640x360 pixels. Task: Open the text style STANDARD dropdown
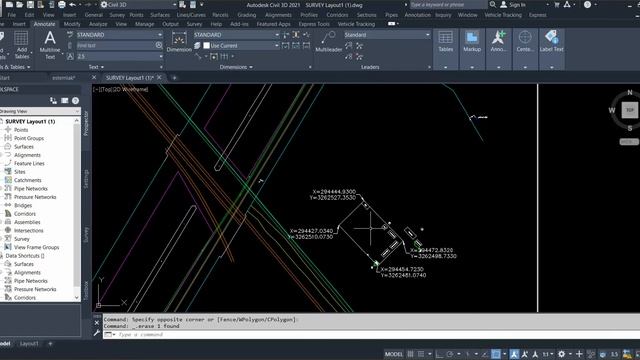click(x=119, y=35)
